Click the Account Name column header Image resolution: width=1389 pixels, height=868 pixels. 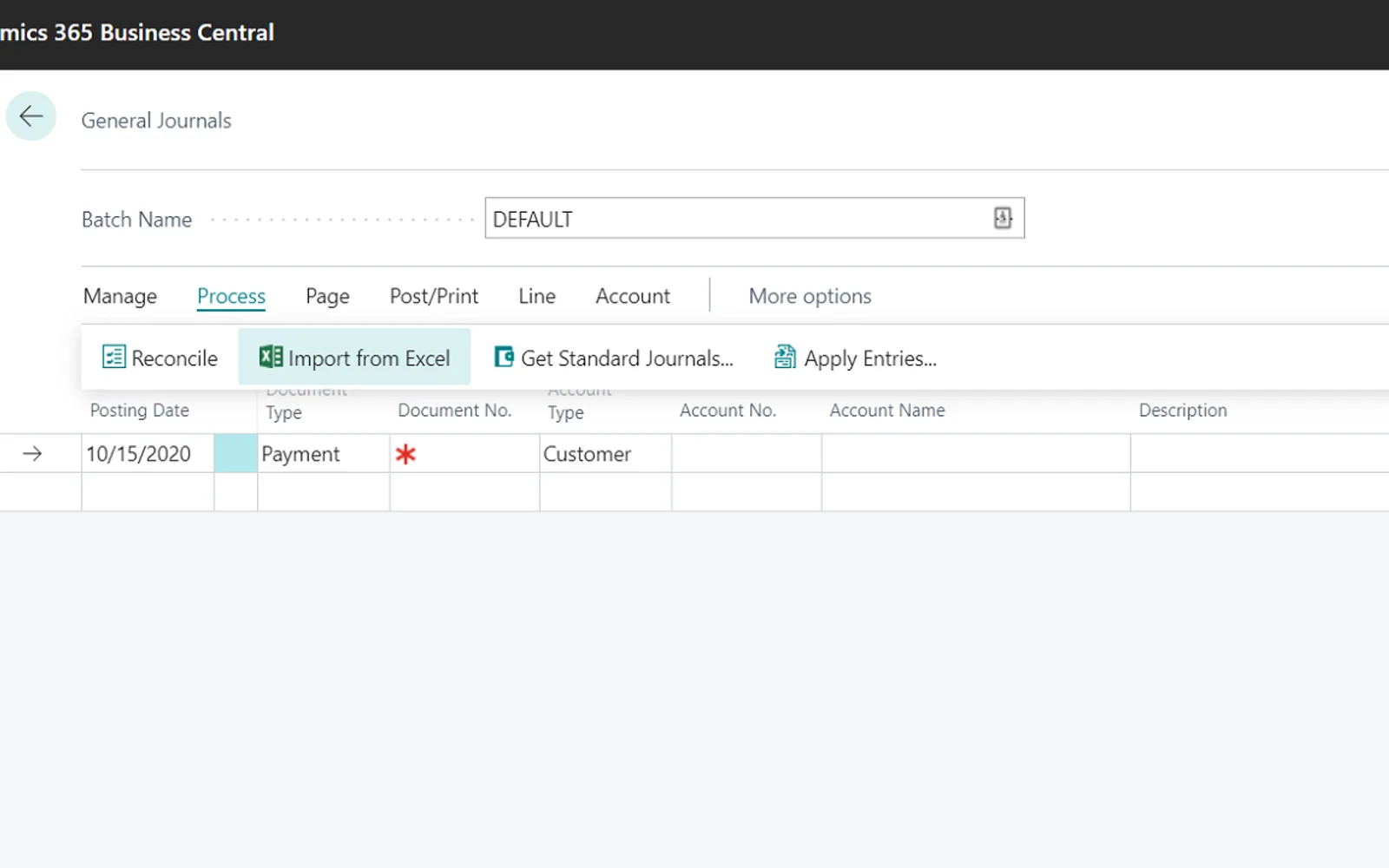pos(887,411)
